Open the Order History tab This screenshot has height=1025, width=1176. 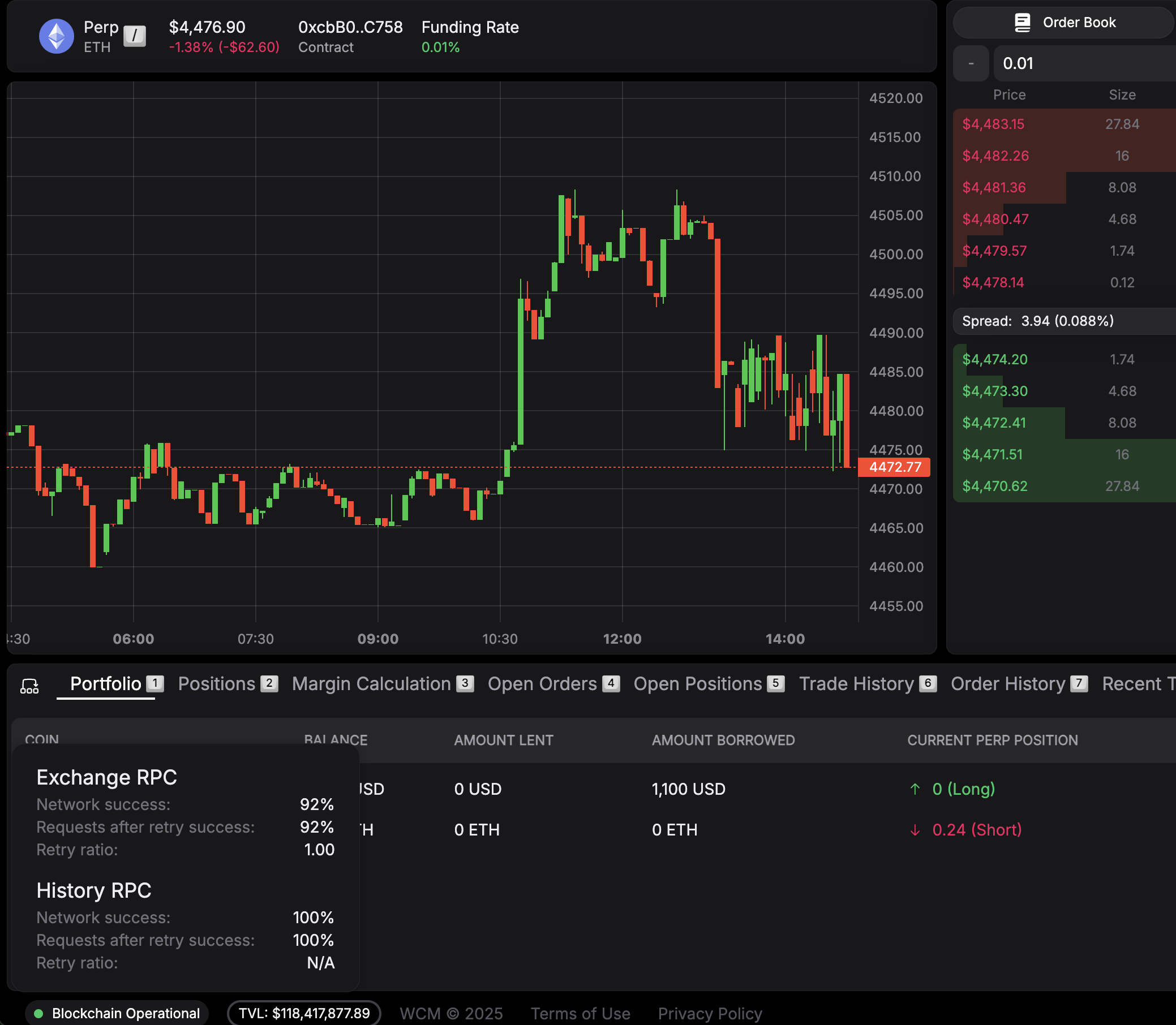click(1008, 684)
